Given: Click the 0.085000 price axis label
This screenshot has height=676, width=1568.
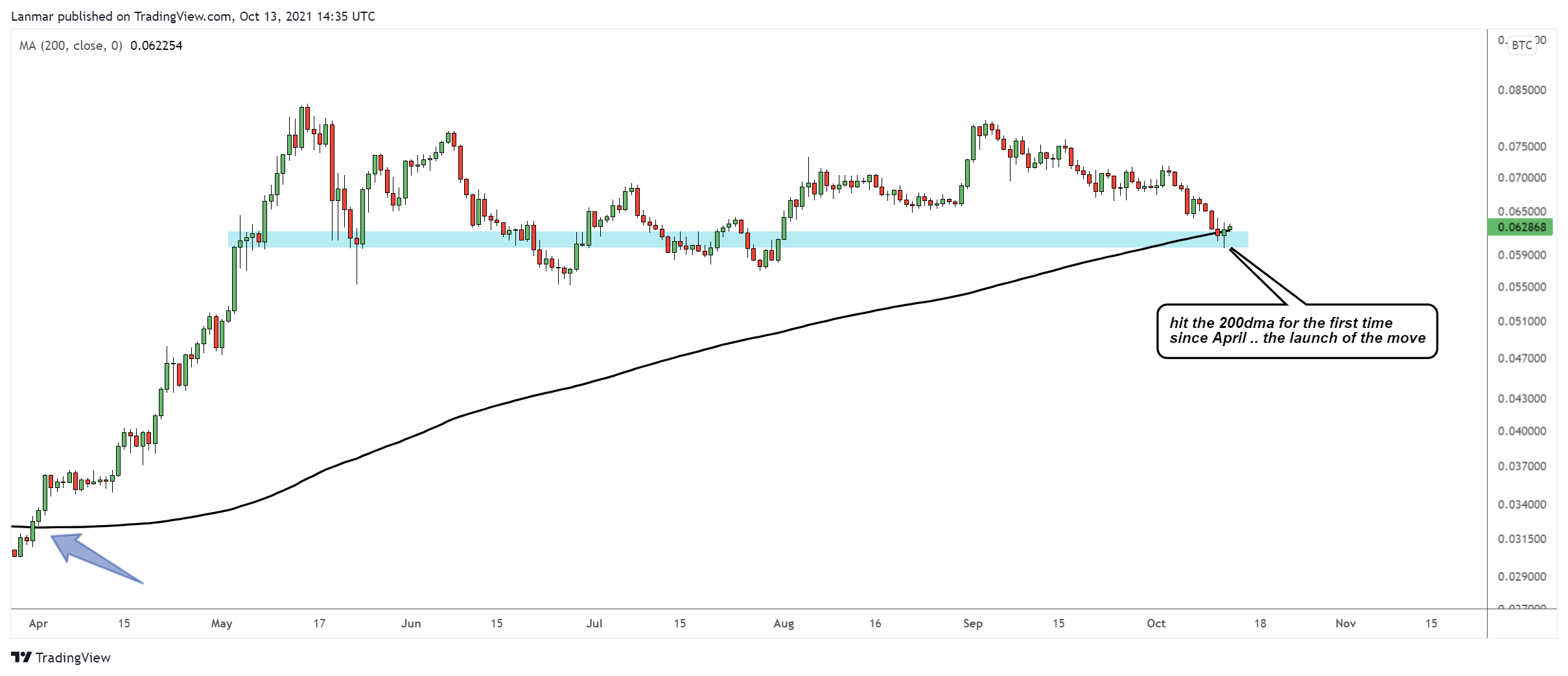Looking at the screenshot, I should 1521,90.
